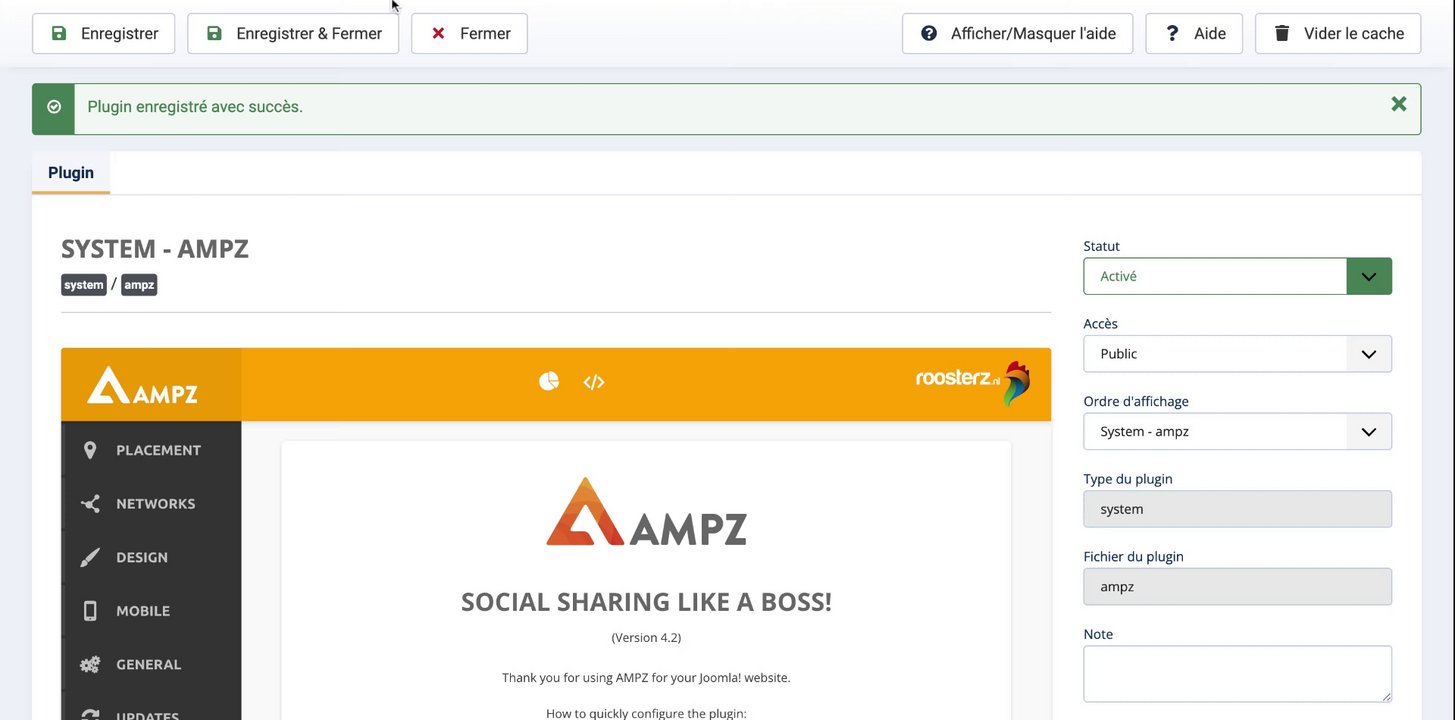
Task: Click the Networks share icon
Action: pos(90,504)
